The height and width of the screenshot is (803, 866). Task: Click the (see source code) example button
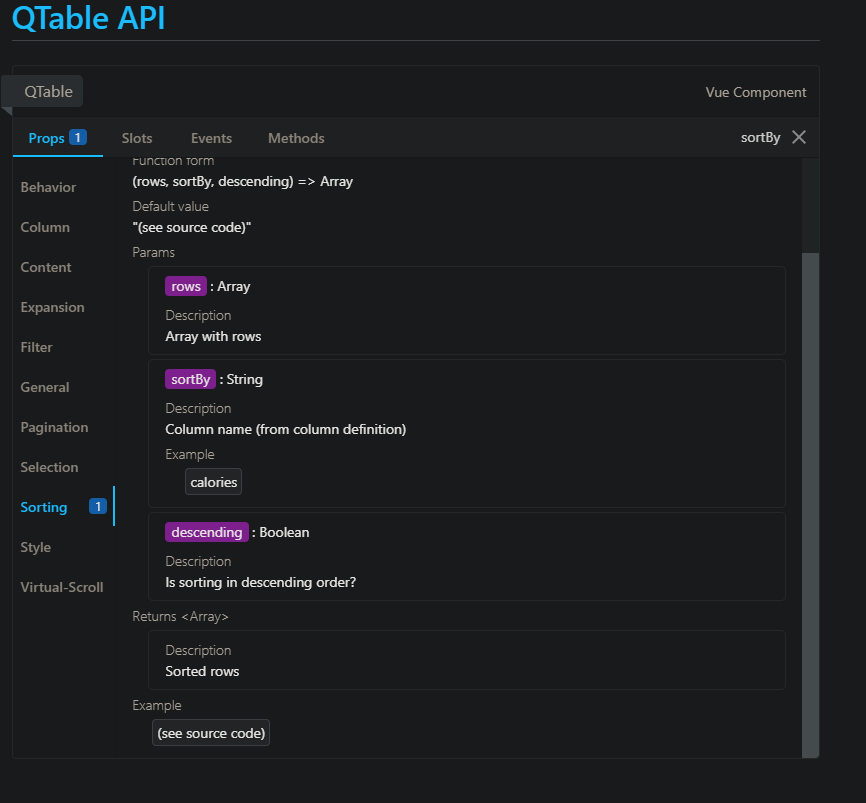[x=210, y=732]
